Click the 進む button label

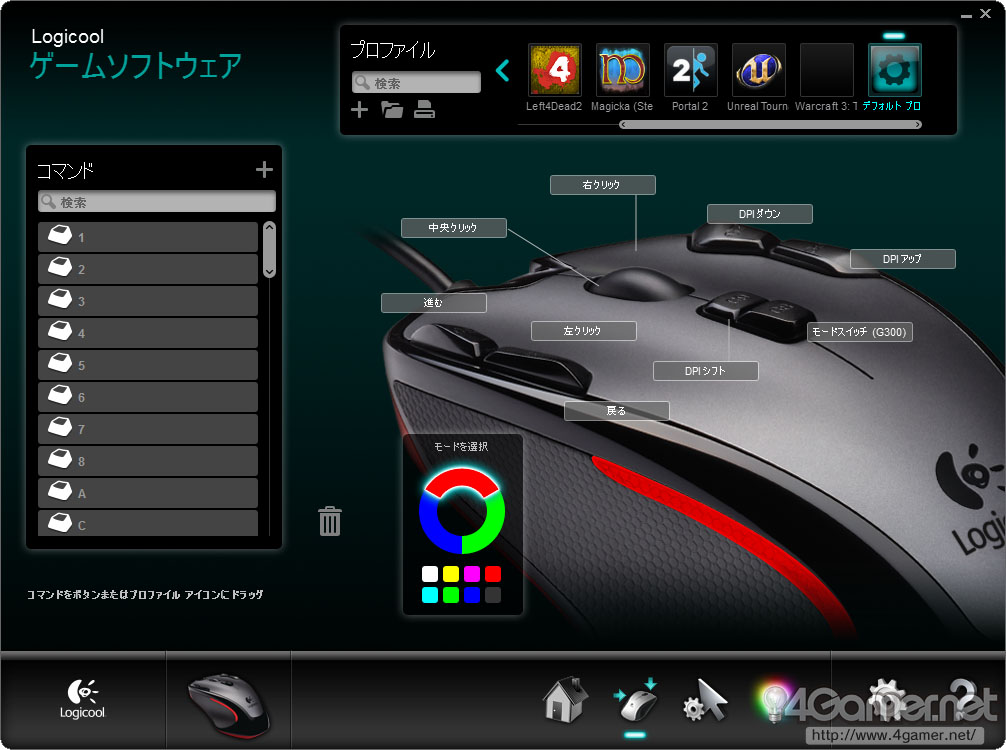click(434, 303)
